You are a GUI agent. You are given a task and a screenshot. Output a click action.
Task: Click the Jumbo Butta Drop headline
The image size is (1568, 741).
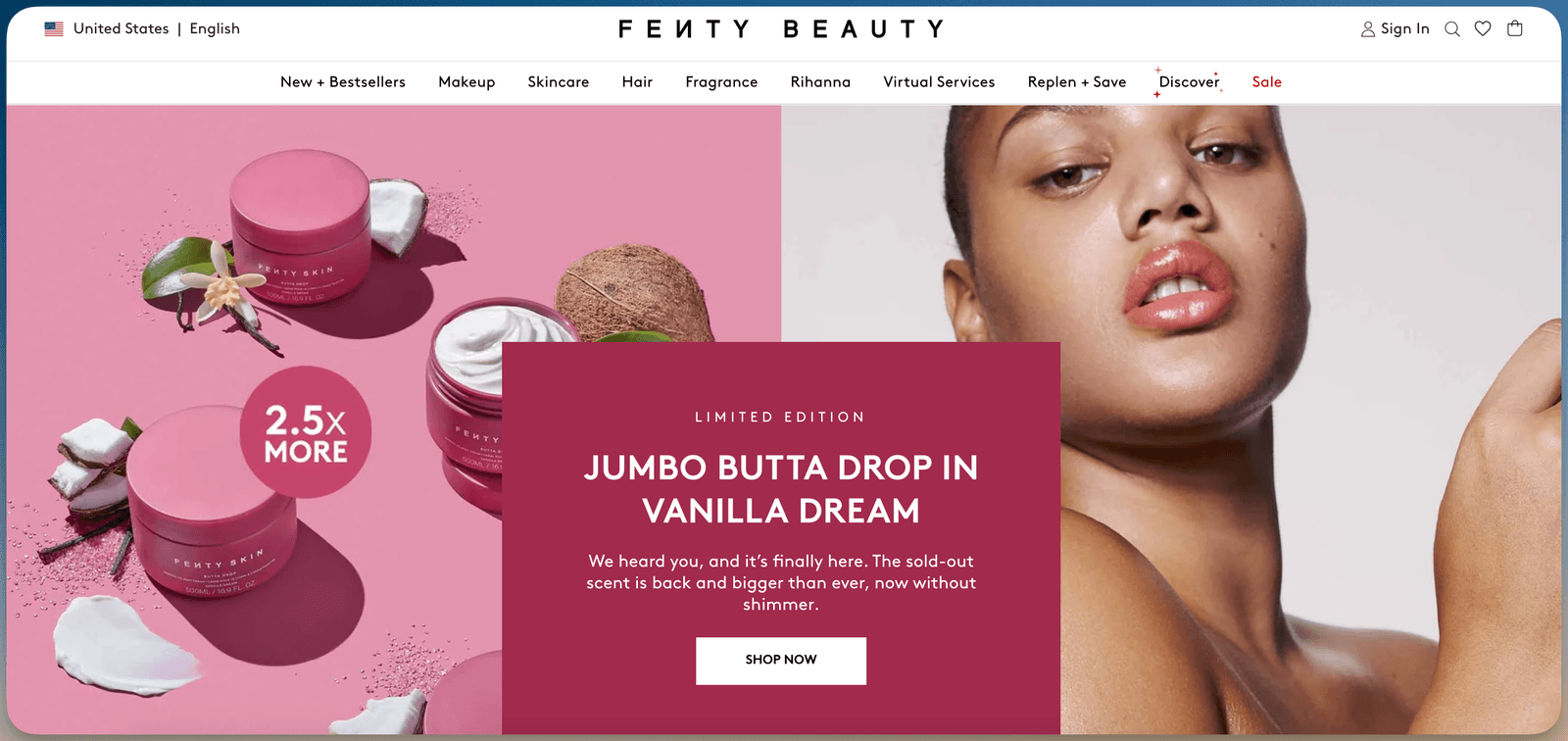pyautogui.click(x=781, y=489)
